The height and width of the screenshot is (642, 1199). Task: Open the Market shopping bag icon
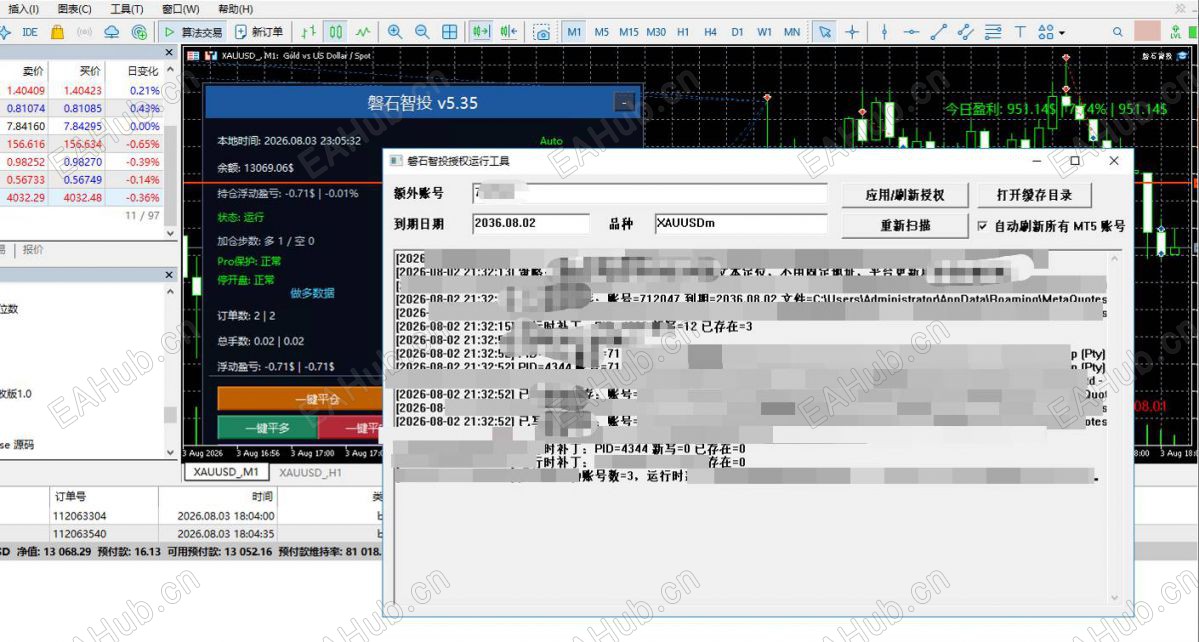click(57, 32)
